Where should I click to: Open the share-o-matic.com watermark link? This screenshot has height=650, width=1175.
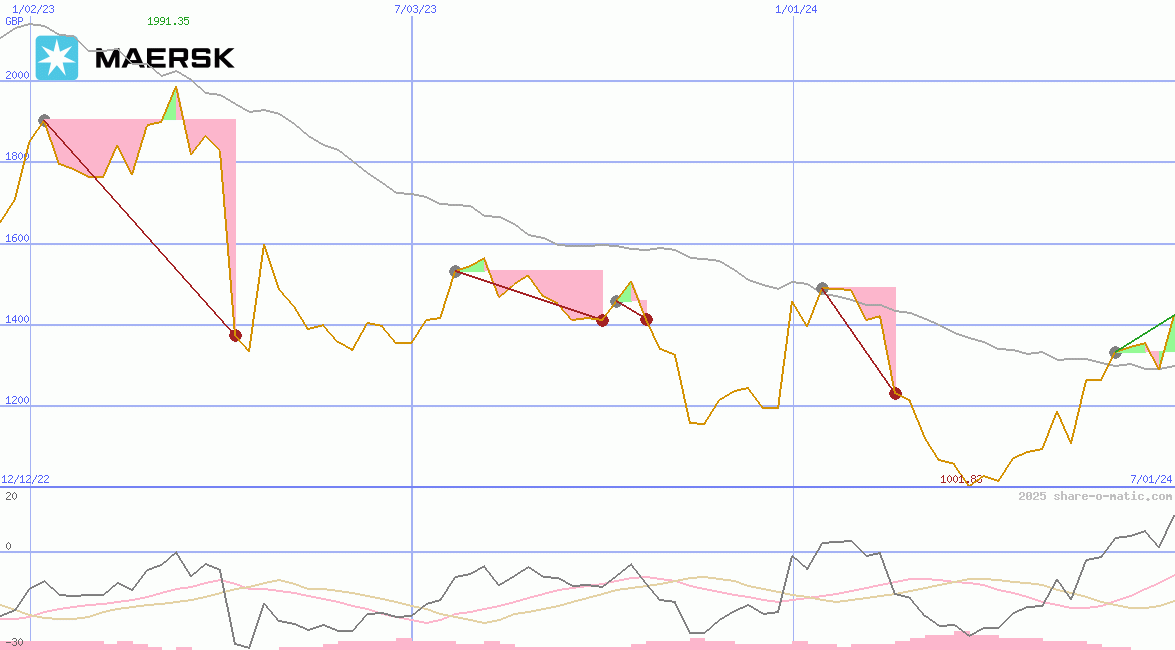1095,496
